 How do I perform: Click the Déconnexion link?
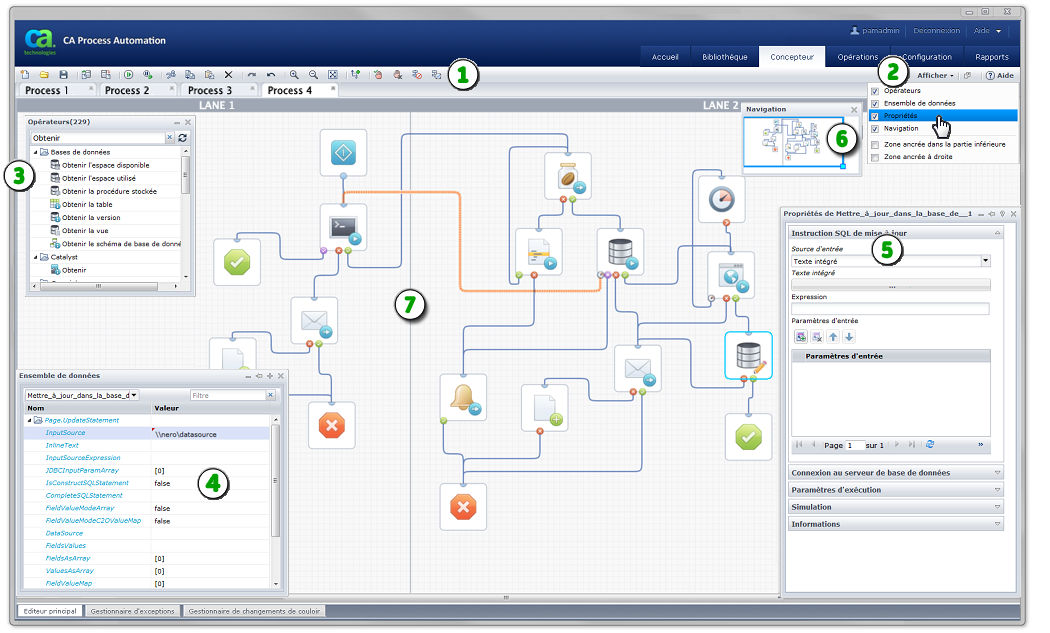coord(937,31)
